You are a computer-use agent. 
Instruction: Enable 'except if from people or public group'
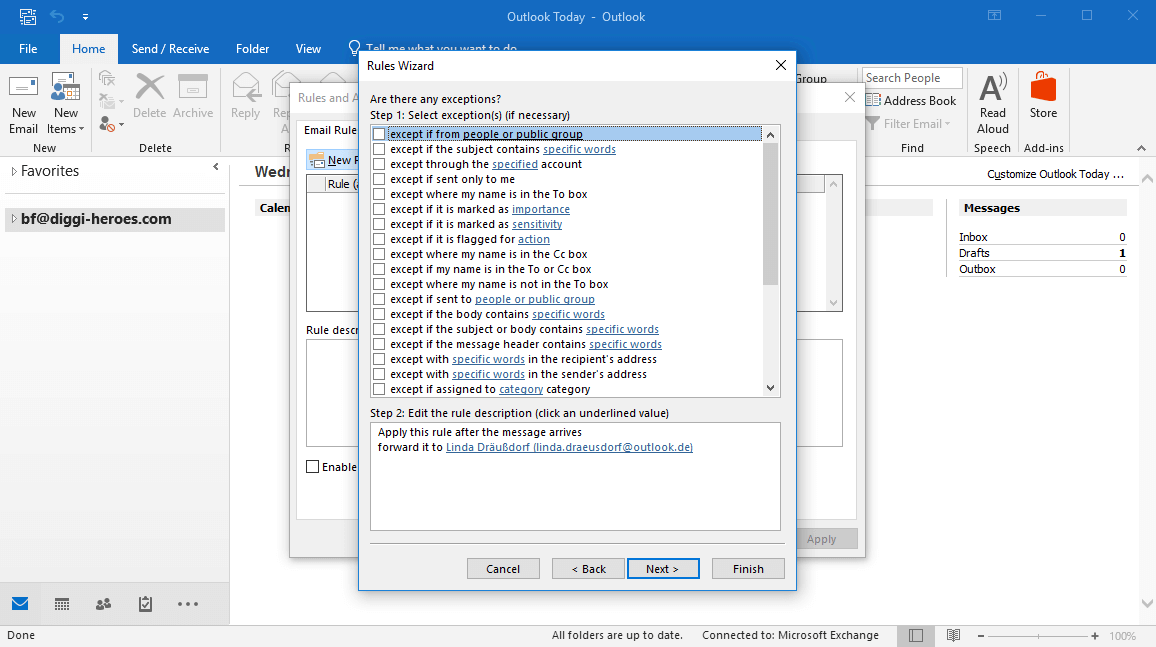point(379,134)
